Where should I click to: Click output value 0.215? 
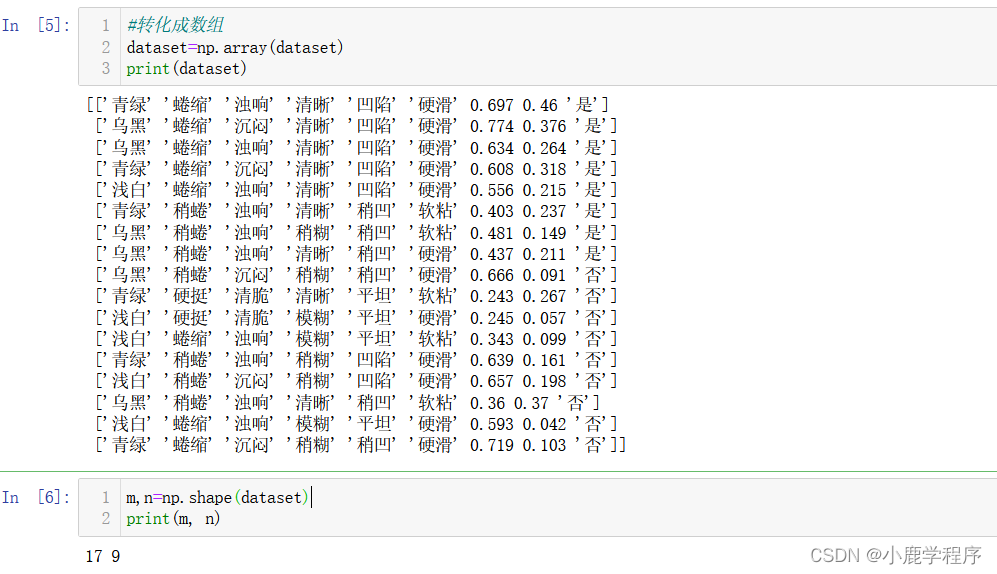tap(544, 190)
